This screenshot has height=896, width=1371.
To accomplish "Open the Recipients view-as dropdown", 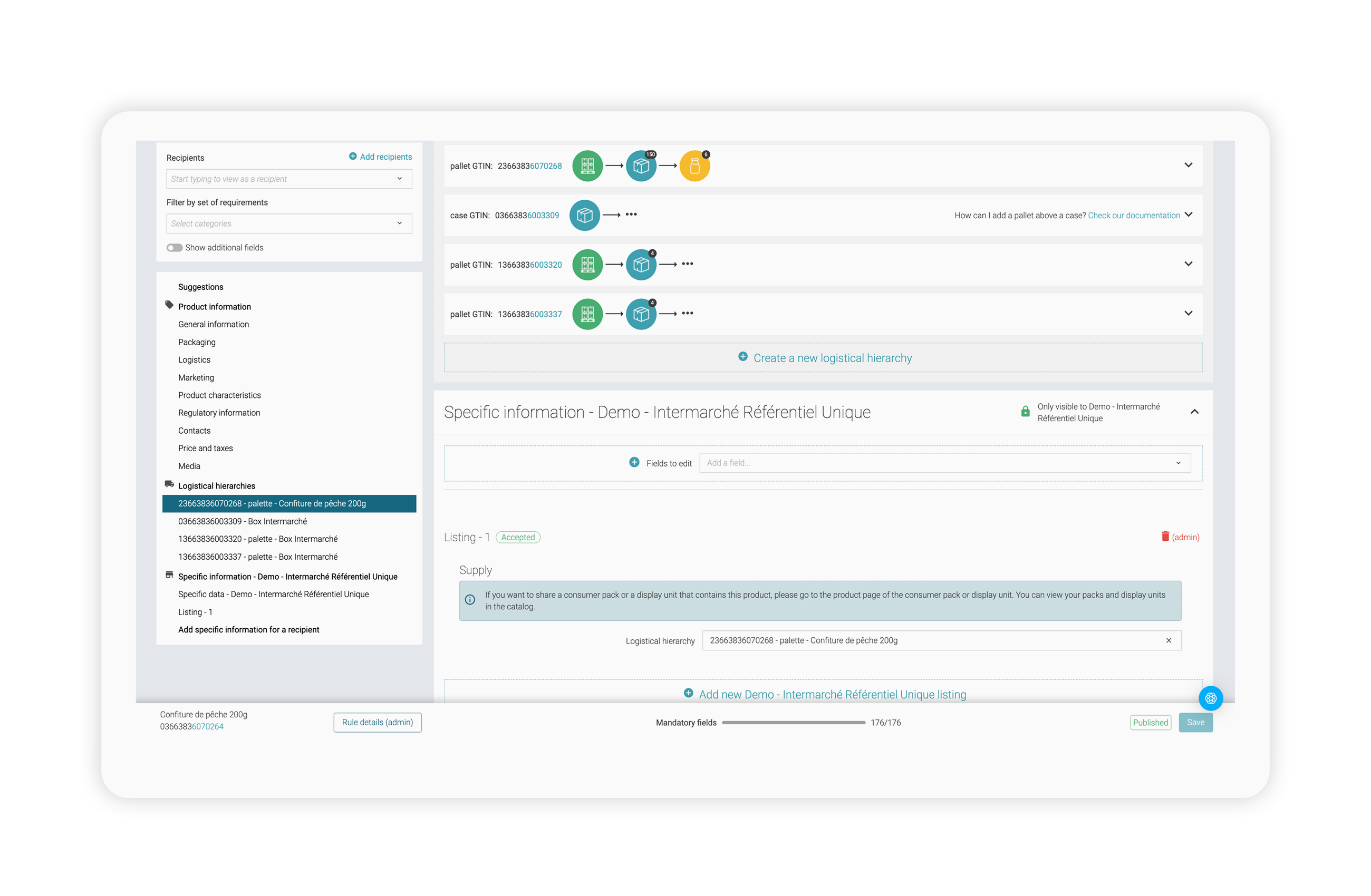I will (x=289, y=179).
